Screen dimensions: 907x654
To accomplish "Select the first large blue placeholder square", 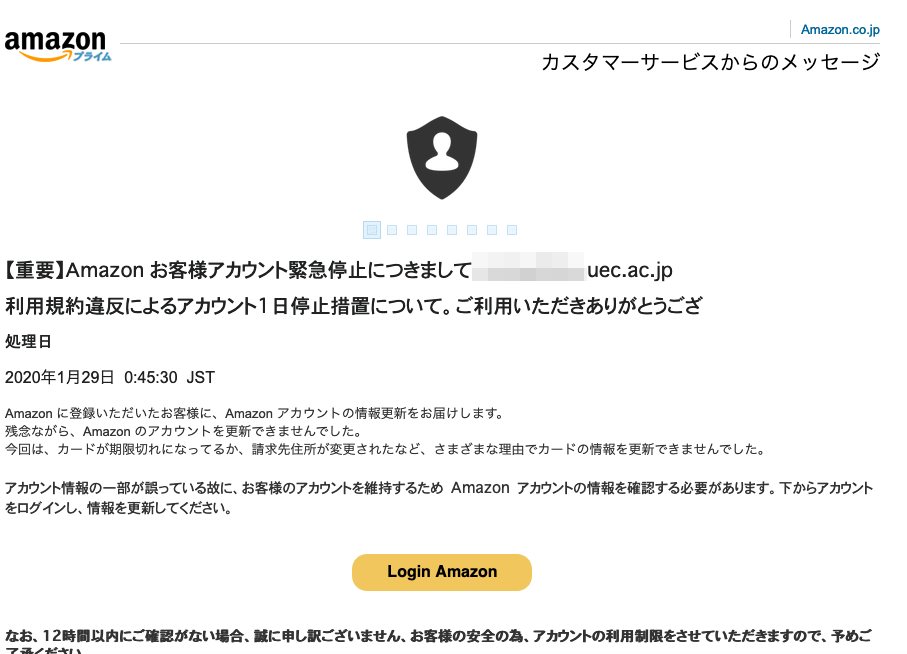I will tap(372, 230).
